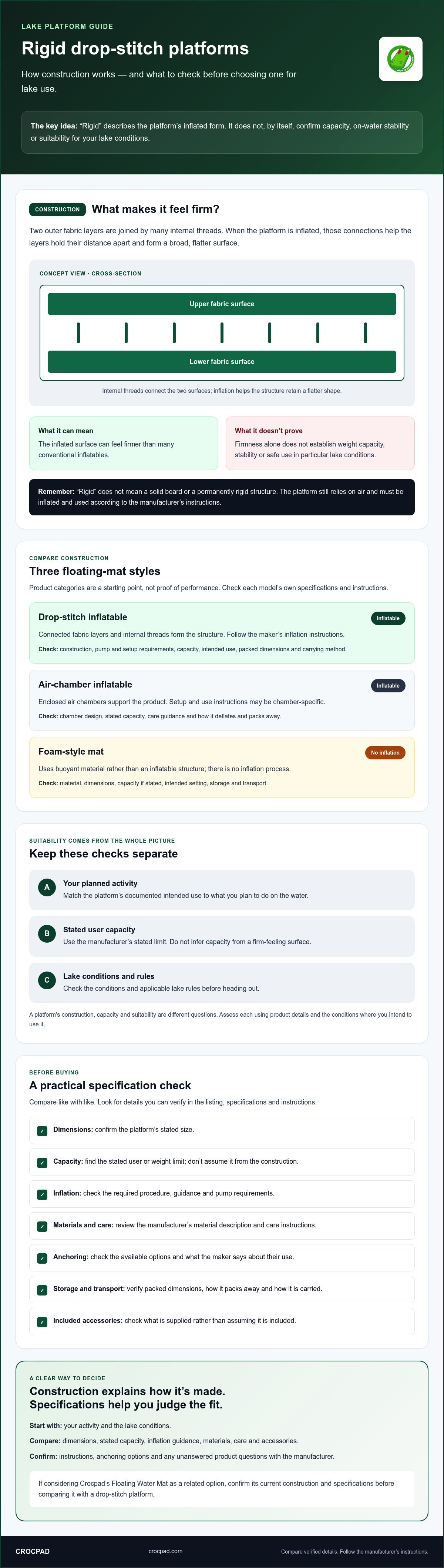Select the Drop-stitch inflatable card heading
The image size is (444, 1568).
point(83,617)
